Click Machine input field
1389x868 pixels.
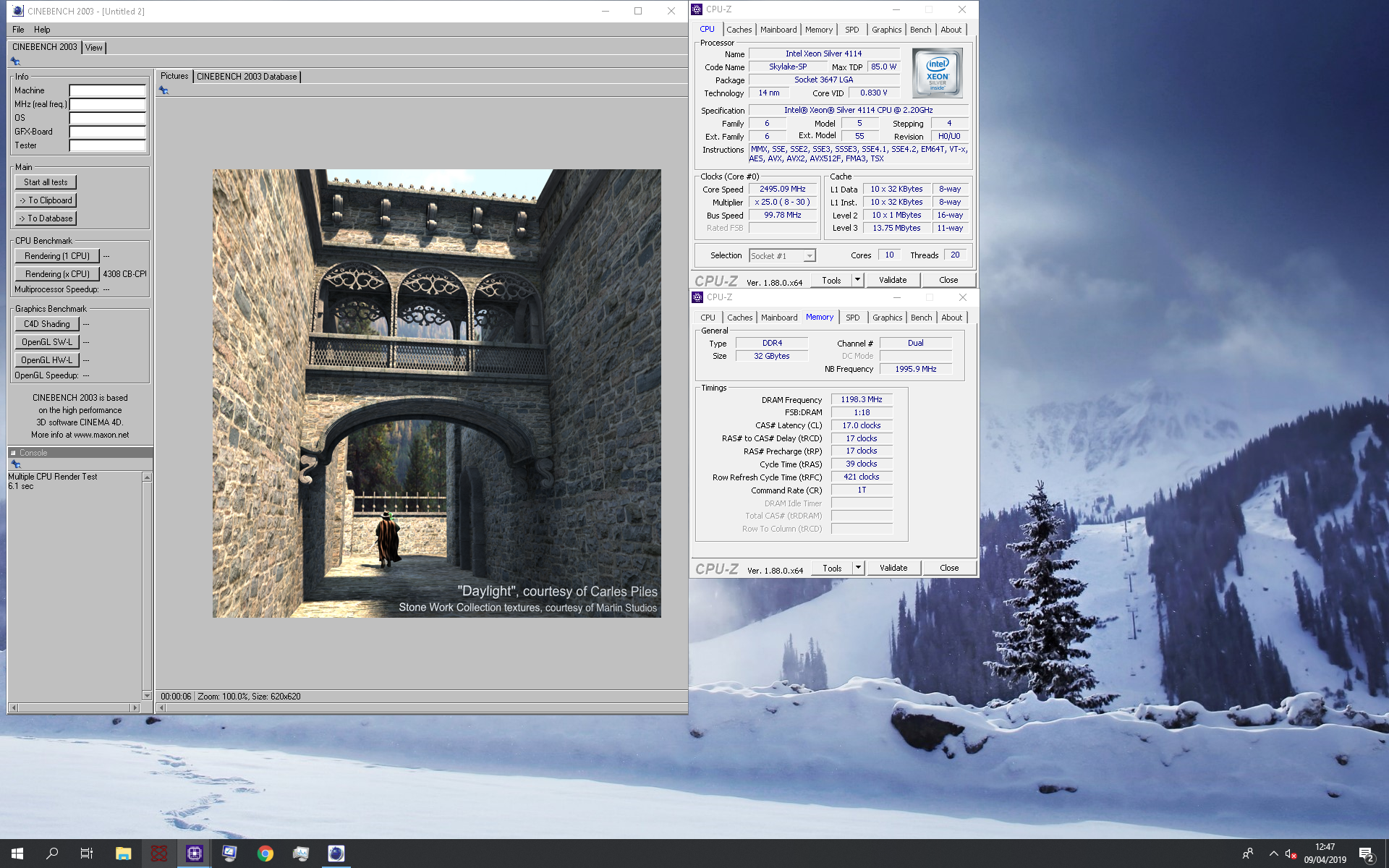[107, 91]
